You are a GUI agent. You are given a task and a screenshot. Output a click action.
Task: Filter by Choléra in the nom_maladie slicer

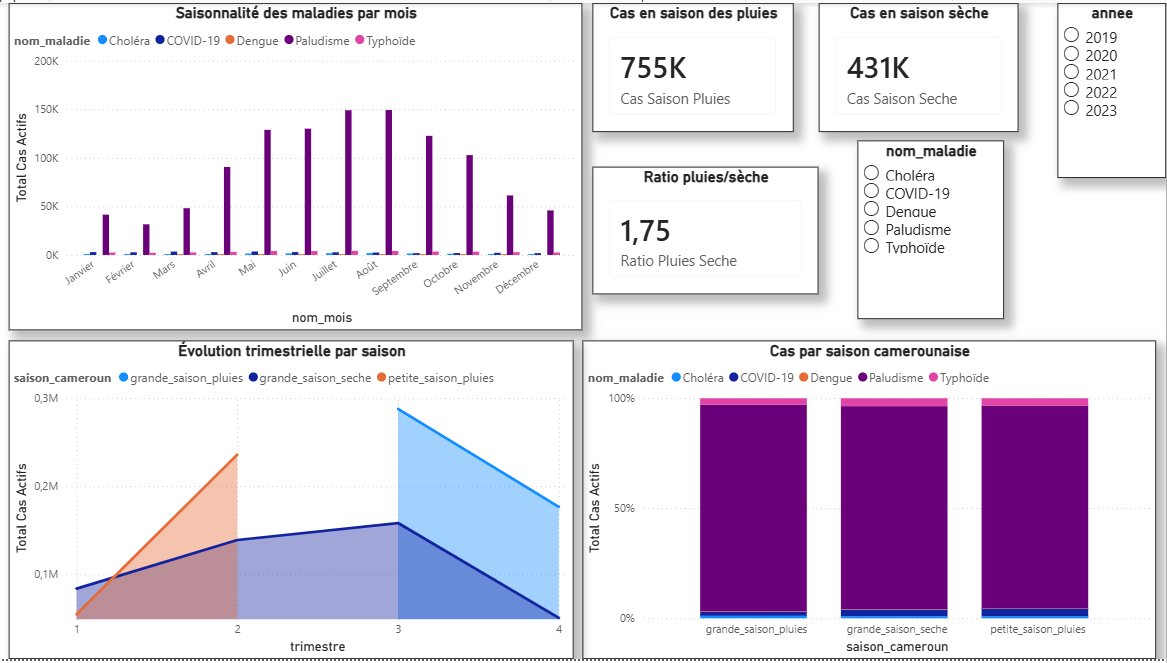point(872,173)
